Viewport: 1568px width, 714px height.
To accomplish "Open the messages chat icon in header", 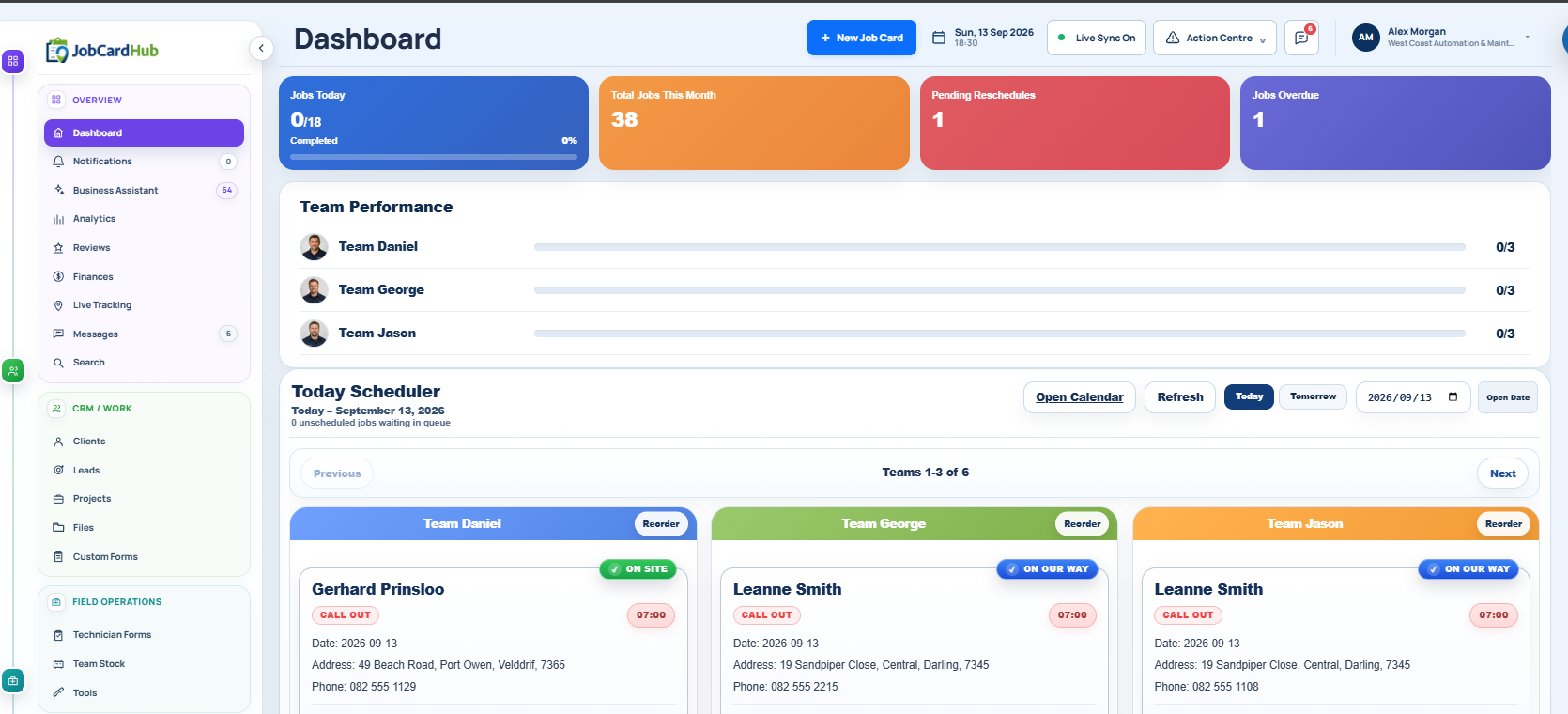I will point(1301,38).
